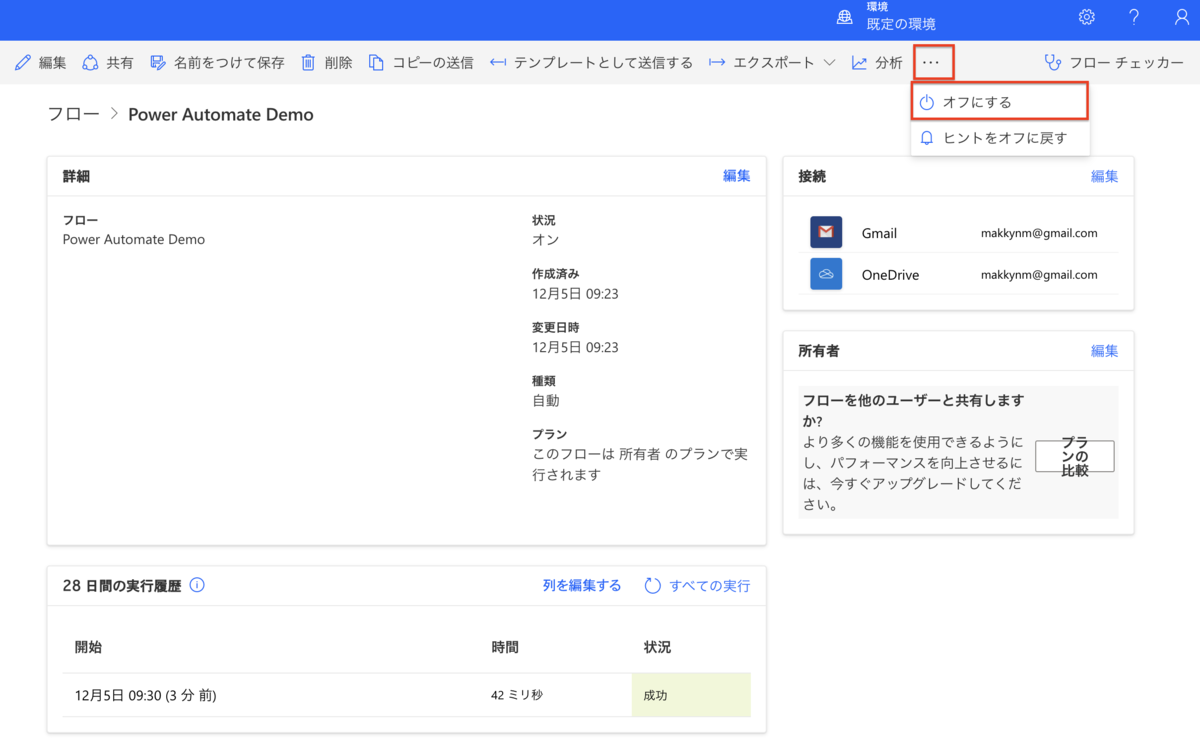The image size is (1200, 740).
Task: Click the 自動 type value
Action: click(545, 401)
